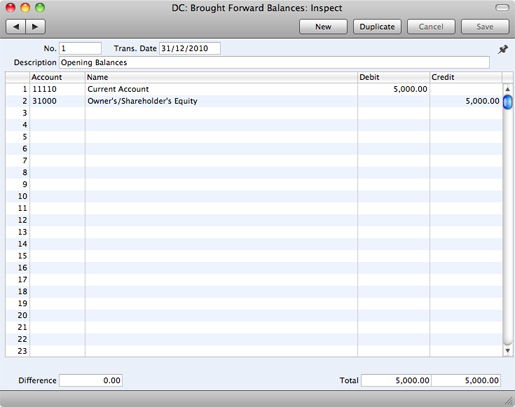Click the Duplicate button
The image size is (515, 407).
(377, 27)
